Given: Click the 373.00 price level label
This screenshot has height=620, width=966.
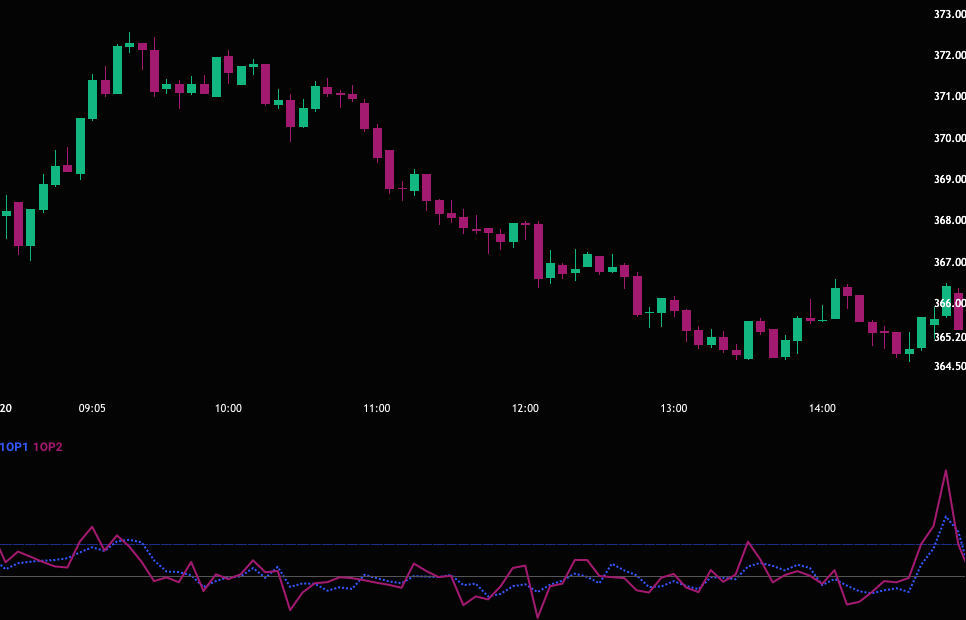Looking at the screenshot, I should 948,14.
